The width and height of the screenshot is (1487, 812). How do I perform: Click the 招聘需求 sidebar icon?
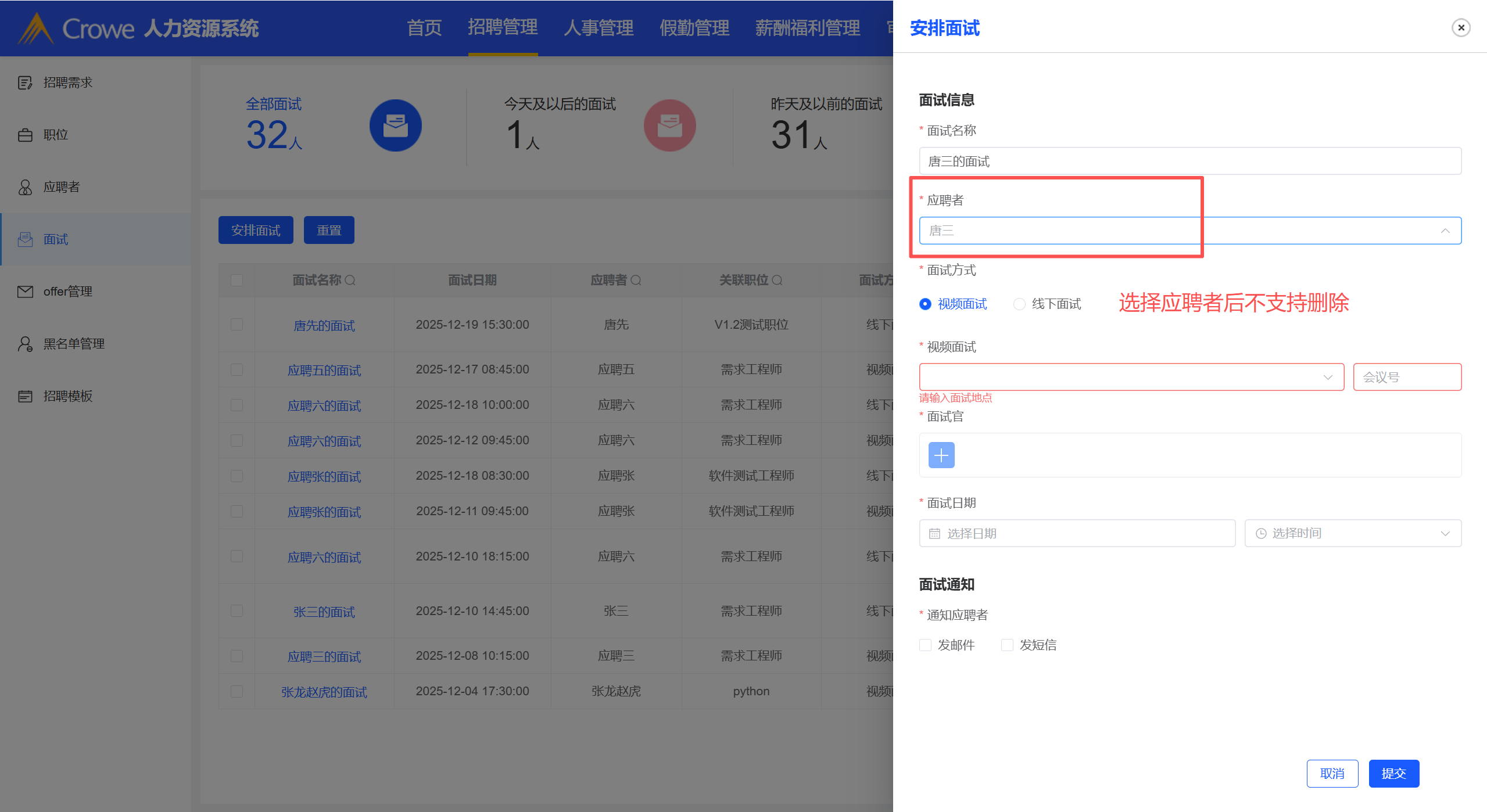click(25, 82)
